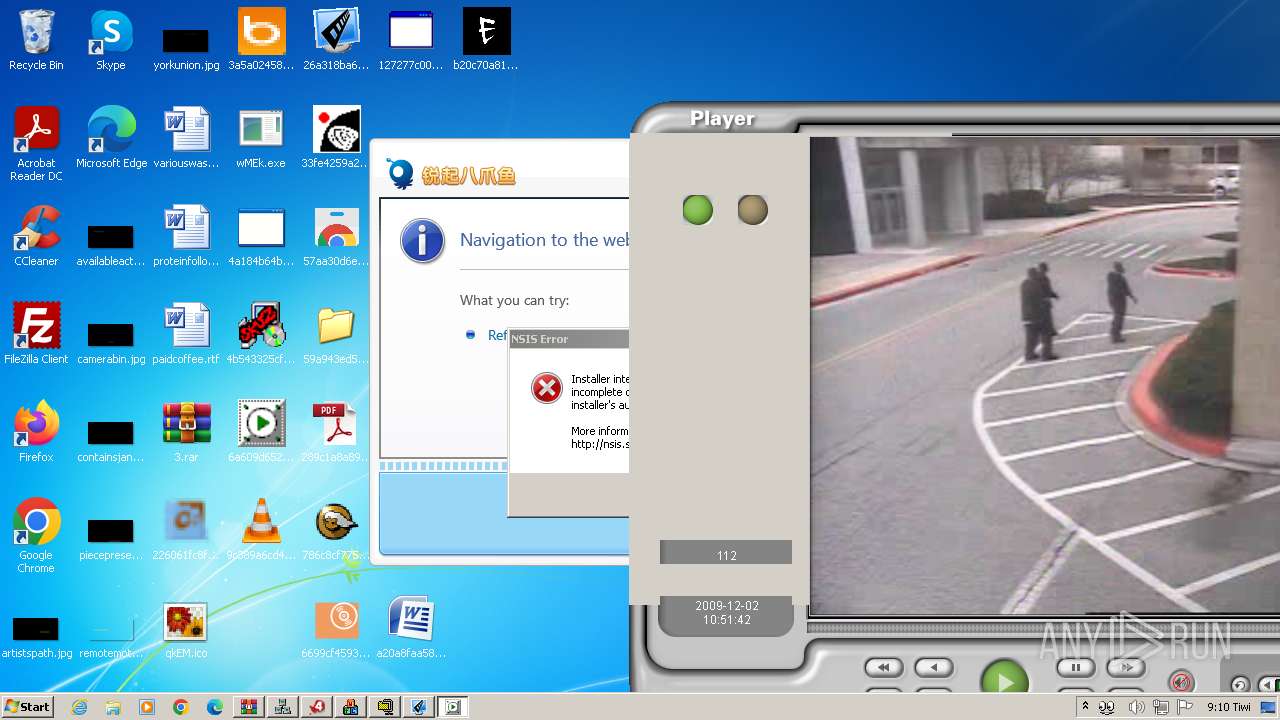Select 6a609d652 green play icon on desktop

[x=261, y=432]
